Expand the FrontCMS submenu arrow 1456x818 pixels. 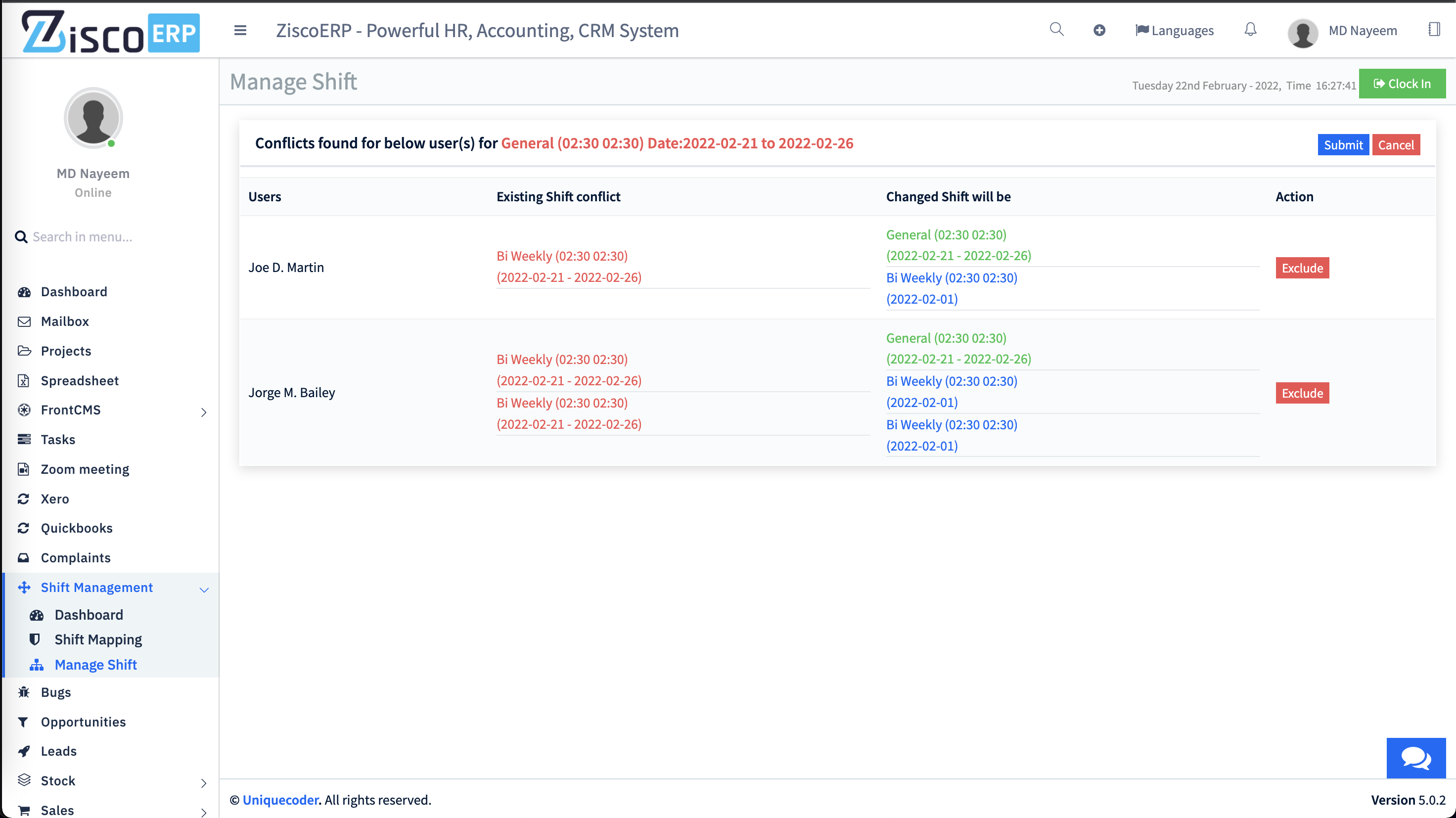[204, 412]
